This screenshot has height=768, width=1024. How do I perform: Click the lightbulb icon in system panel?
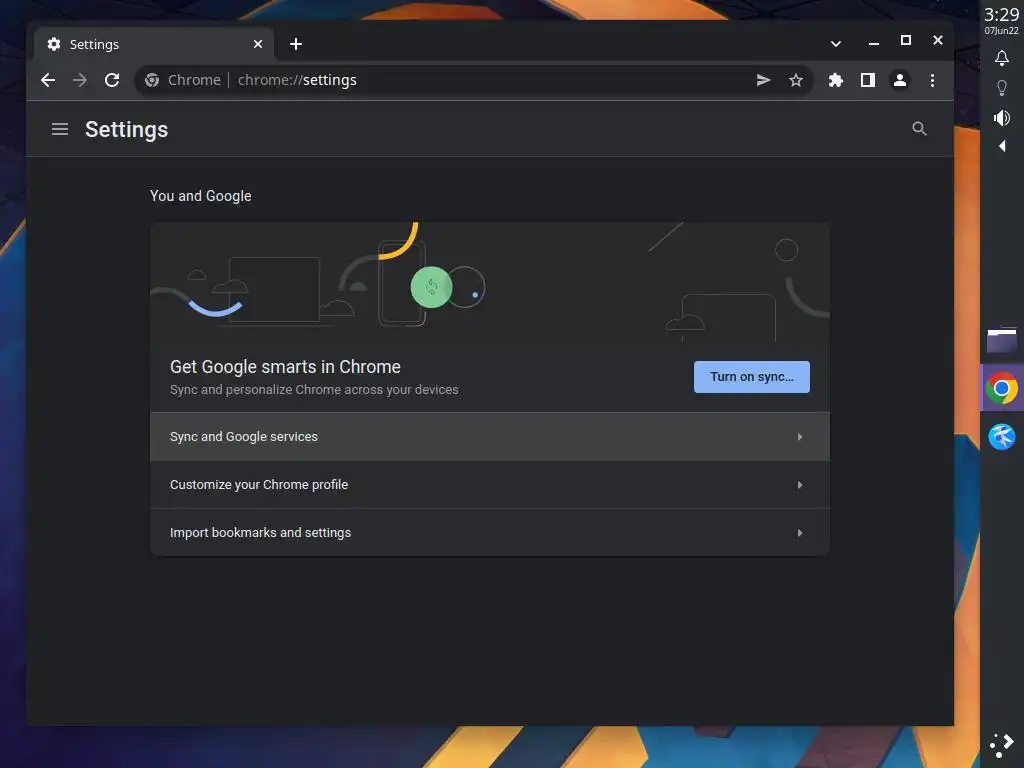(1001, 88)
